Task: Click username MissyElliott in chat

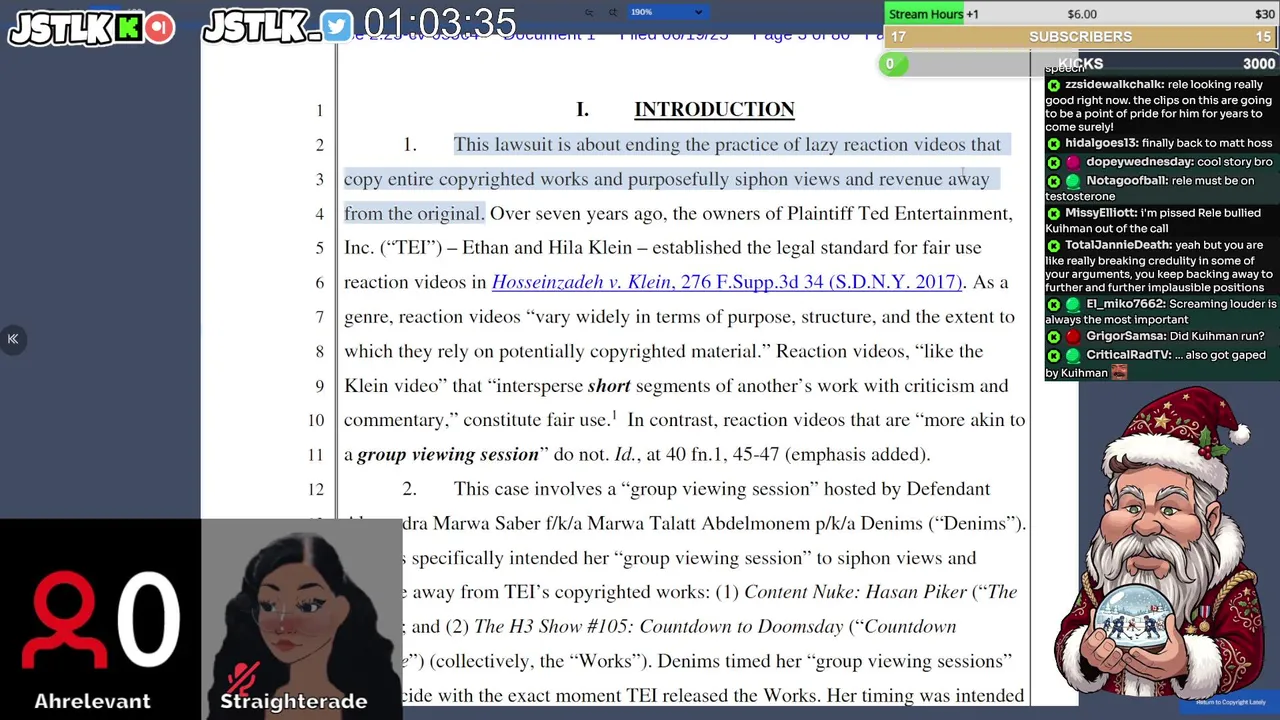Action: (x=1101, y=214)
